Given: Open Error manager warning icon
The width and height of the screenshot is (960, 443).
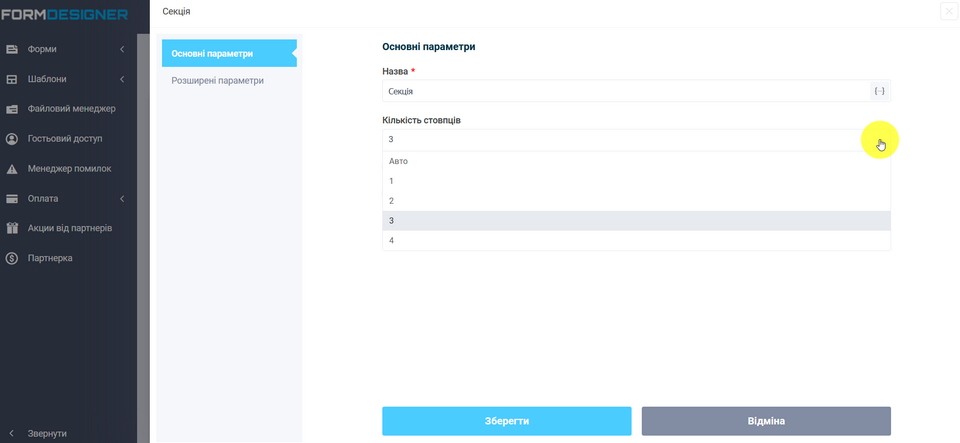Looking at the screenshot, I should point(13,169).
